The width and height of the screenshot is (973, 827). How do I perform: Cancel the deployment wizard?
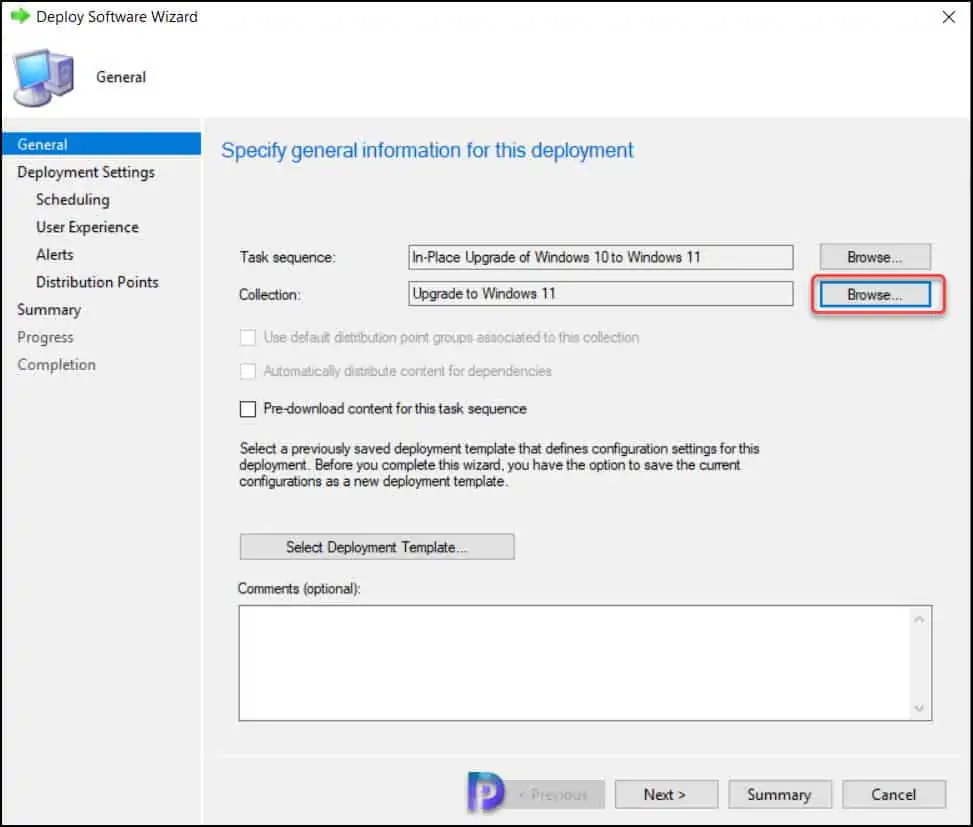click(x=894, y=794)
